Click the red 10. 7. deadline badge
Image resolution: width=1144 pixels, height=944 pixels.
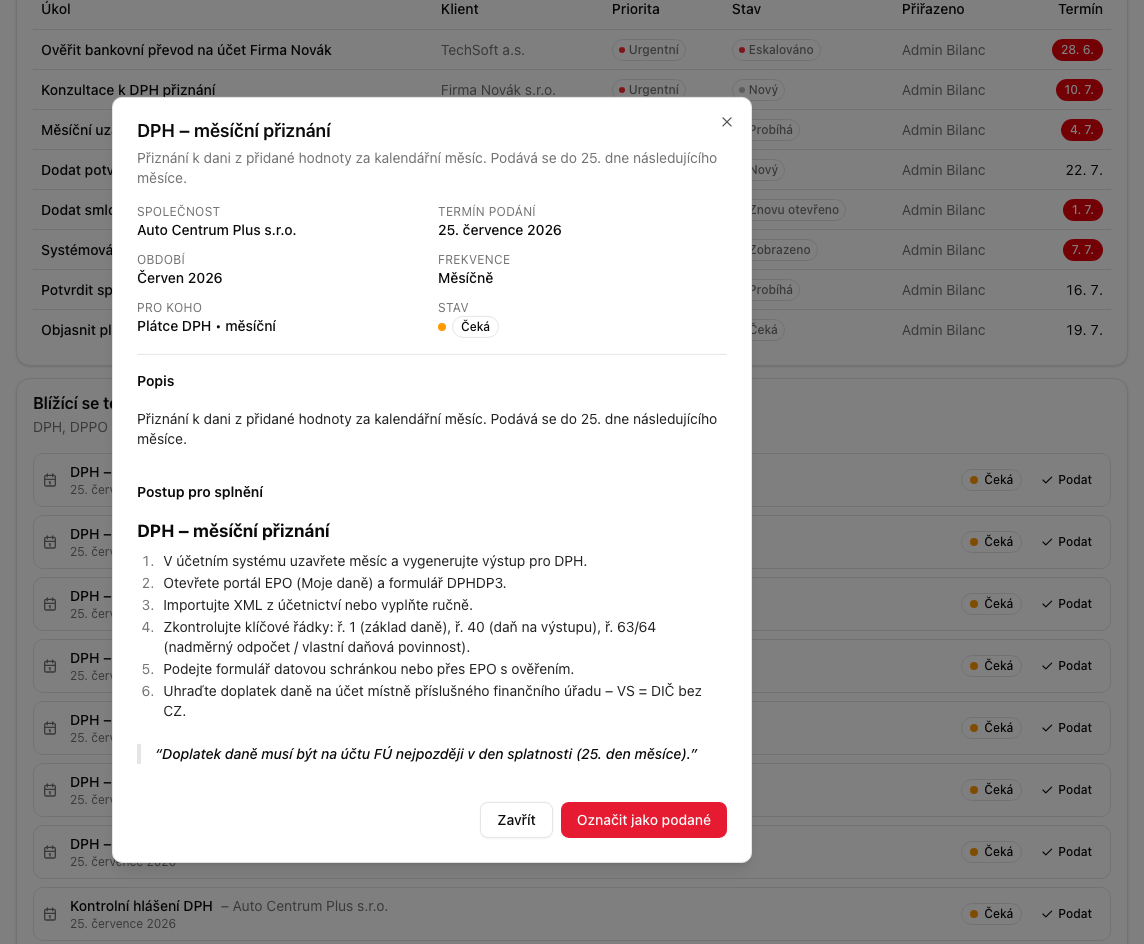coord(1078,90)
